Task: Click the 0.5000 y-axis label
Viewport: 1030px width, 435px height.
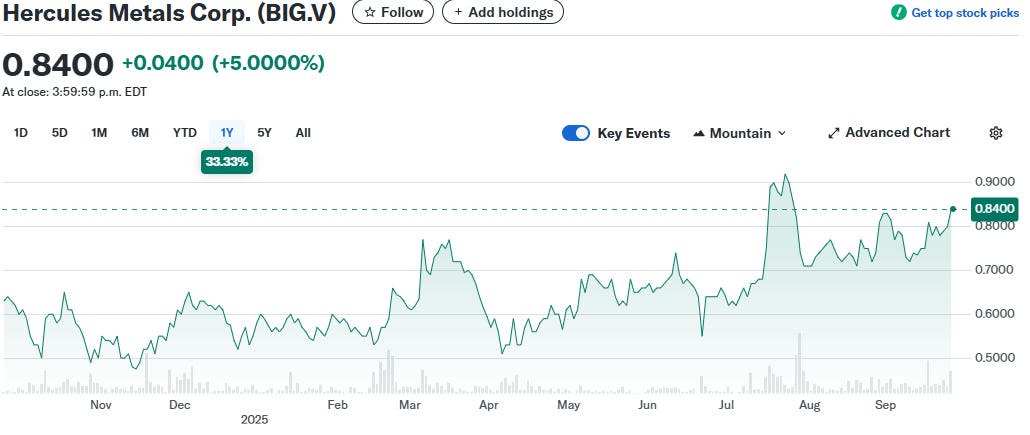Action: pos(993,358)
